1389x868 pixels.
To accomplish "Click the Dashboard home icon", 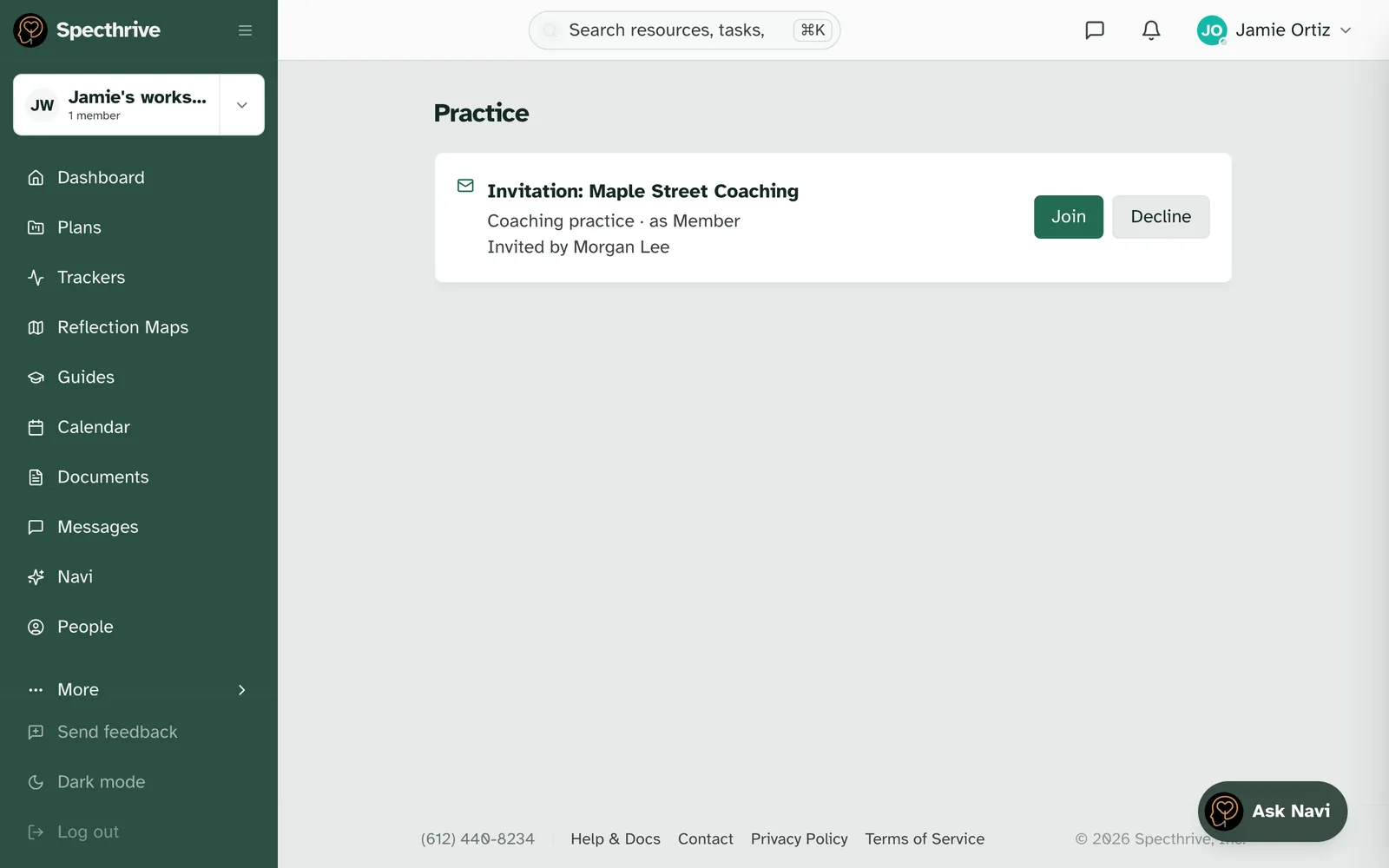I will pyautogui.click(x=36, y=178).
